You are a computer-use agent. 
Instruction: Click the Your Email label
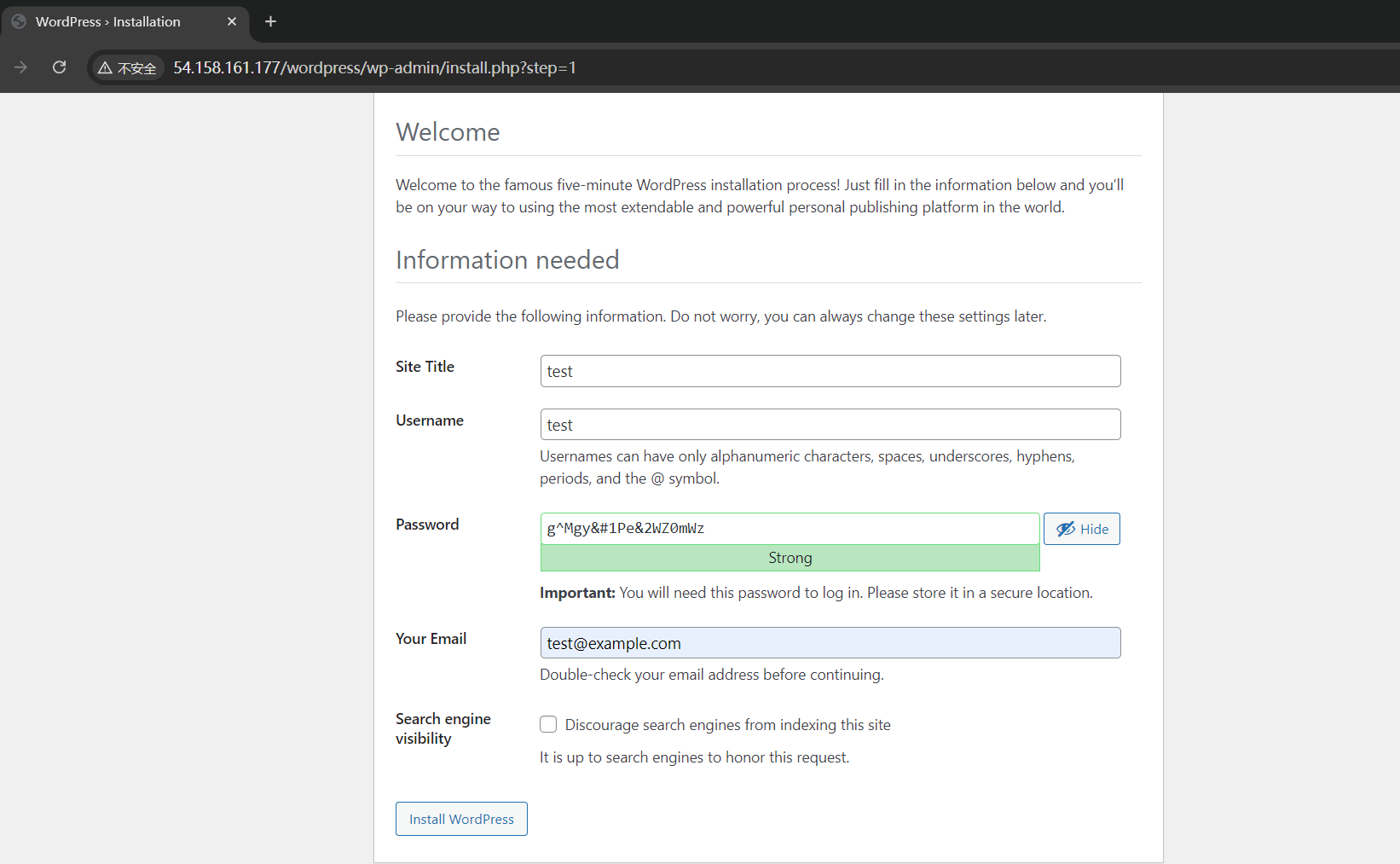[x=431, y=639]
